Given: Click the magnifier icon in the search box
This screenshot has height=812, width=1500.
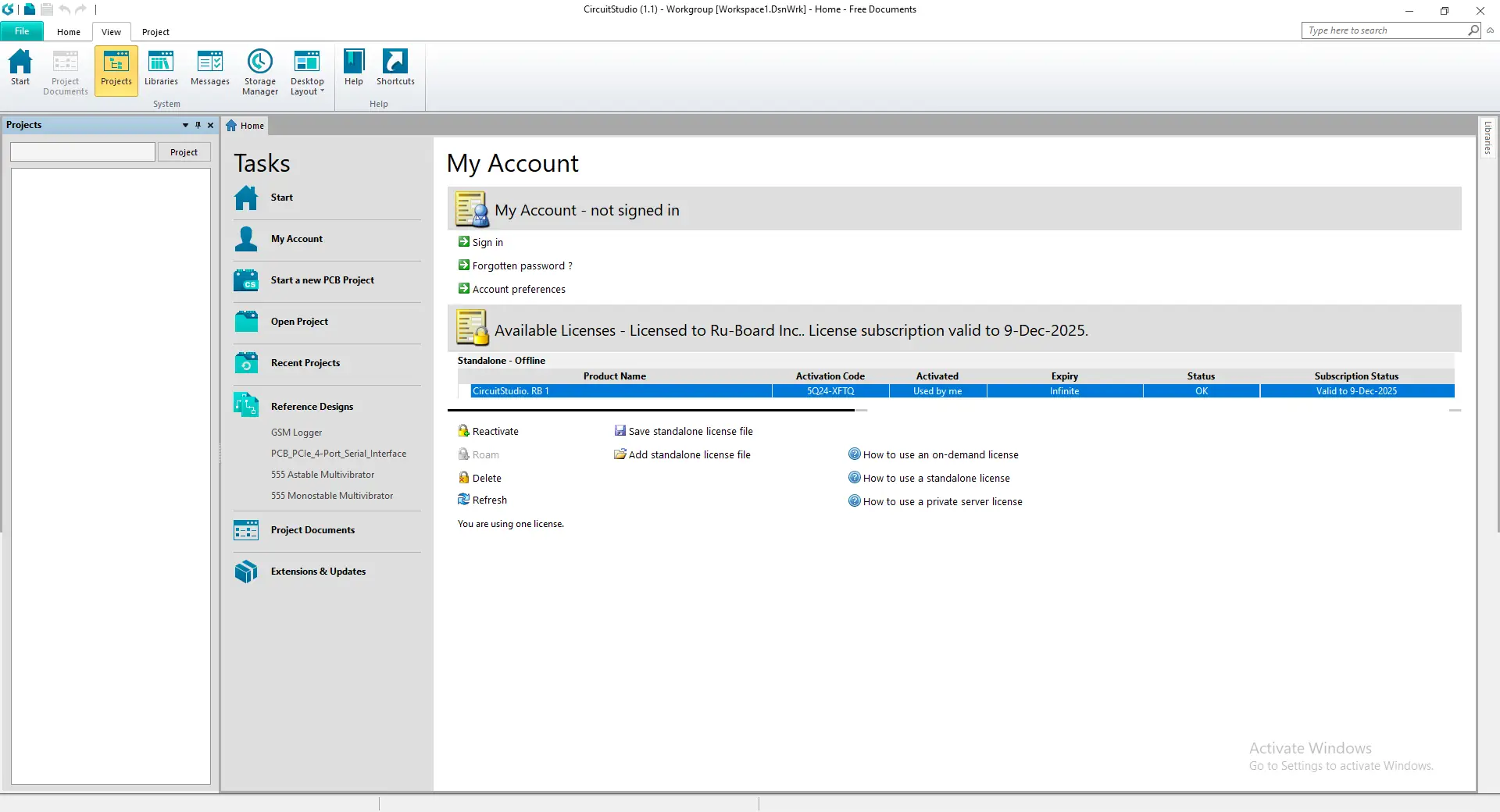Looking at the screenshot, I should [x=1473, y=30].
